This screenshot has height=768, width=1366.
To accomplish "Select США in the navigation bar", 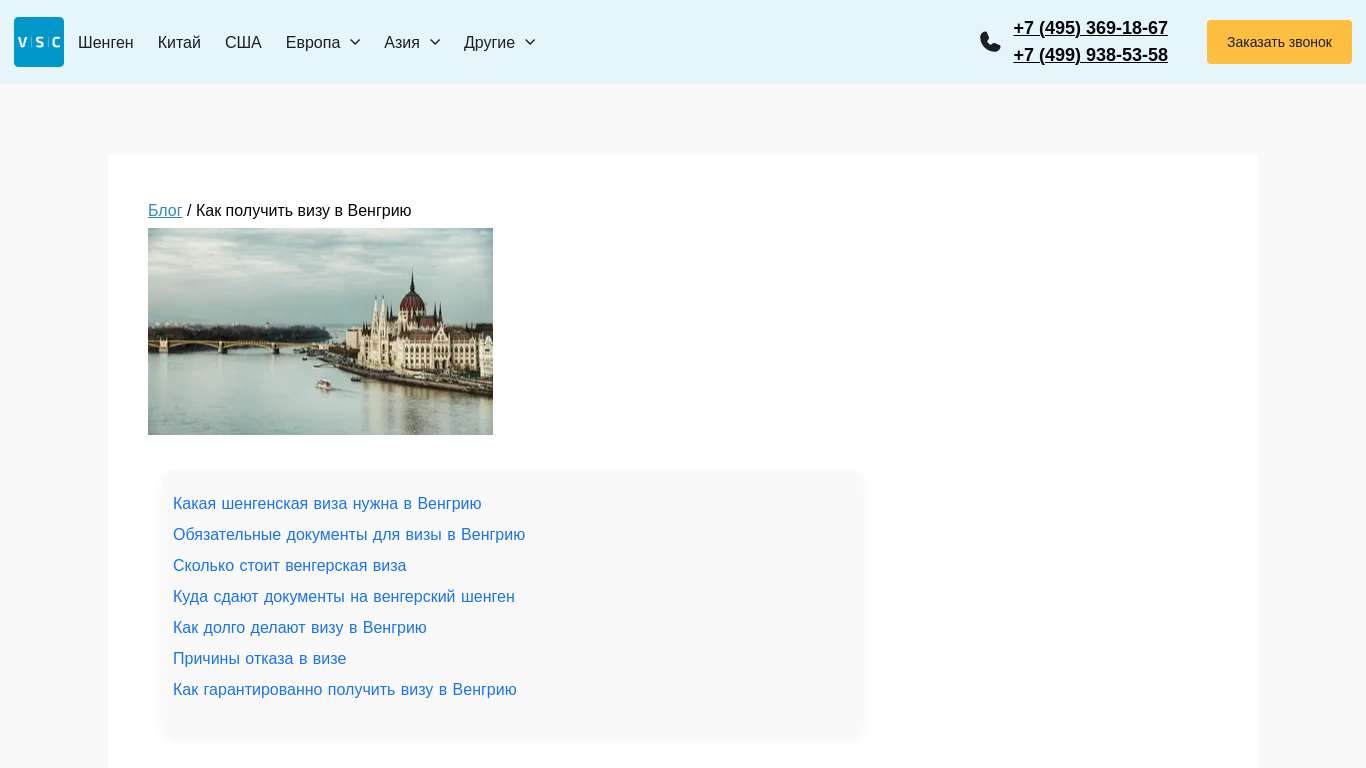I will coord(243,42).
